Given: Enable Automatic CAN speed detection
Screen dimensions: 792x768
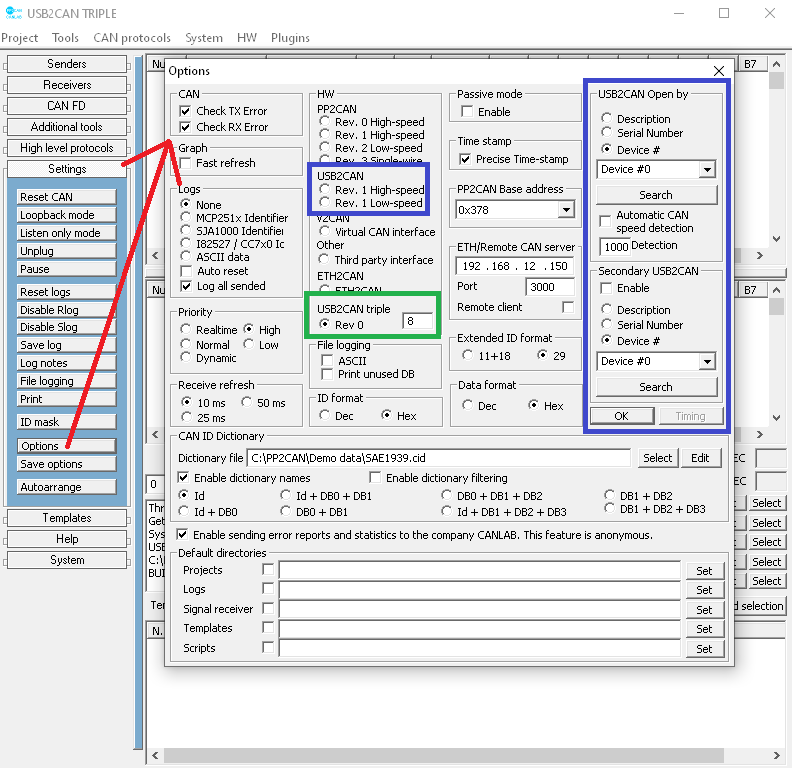Looking at the screenshot, I should point(605,221).
